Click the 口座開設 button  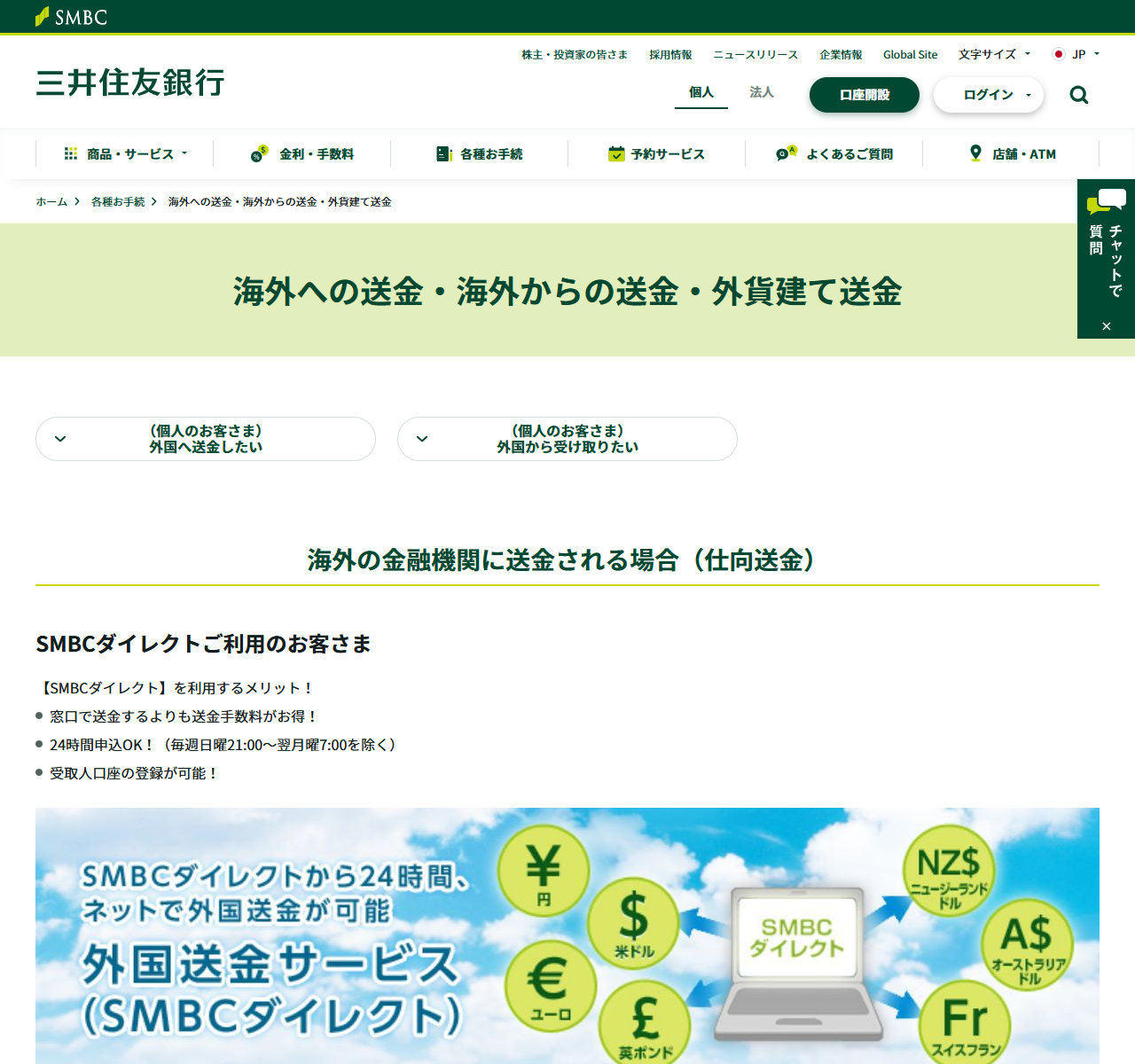tap(865, 95)
